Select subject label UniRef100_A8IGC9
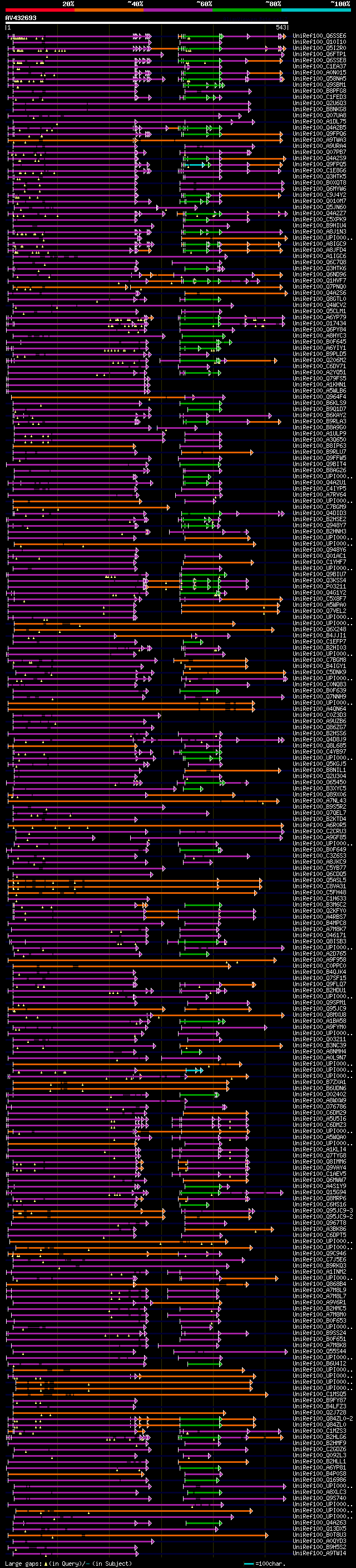The image size is (356, 1568). (319, 244)
